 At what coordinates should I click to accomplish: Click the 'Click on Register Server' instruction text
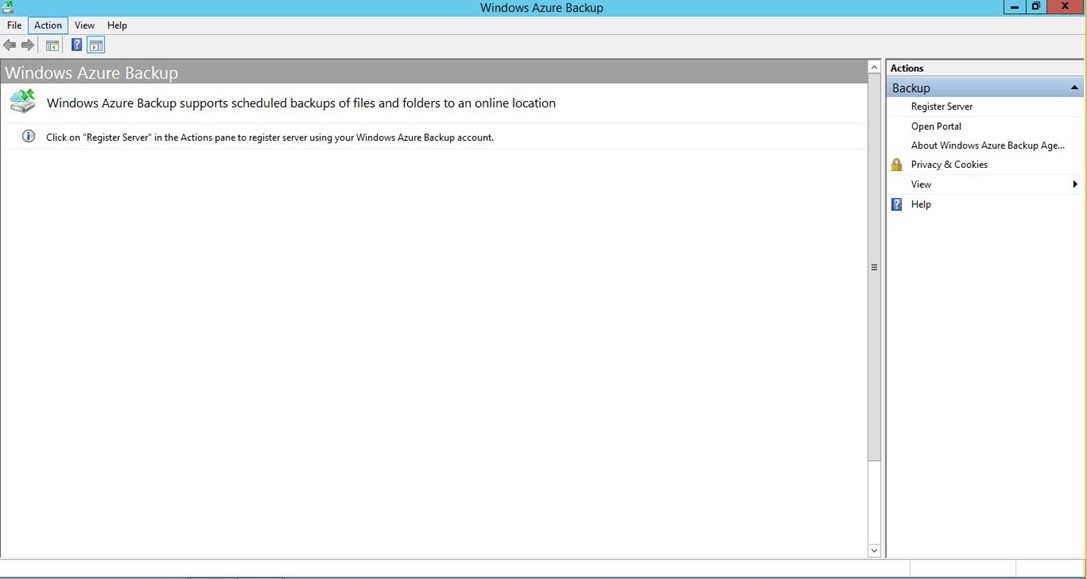click(270, 137)
